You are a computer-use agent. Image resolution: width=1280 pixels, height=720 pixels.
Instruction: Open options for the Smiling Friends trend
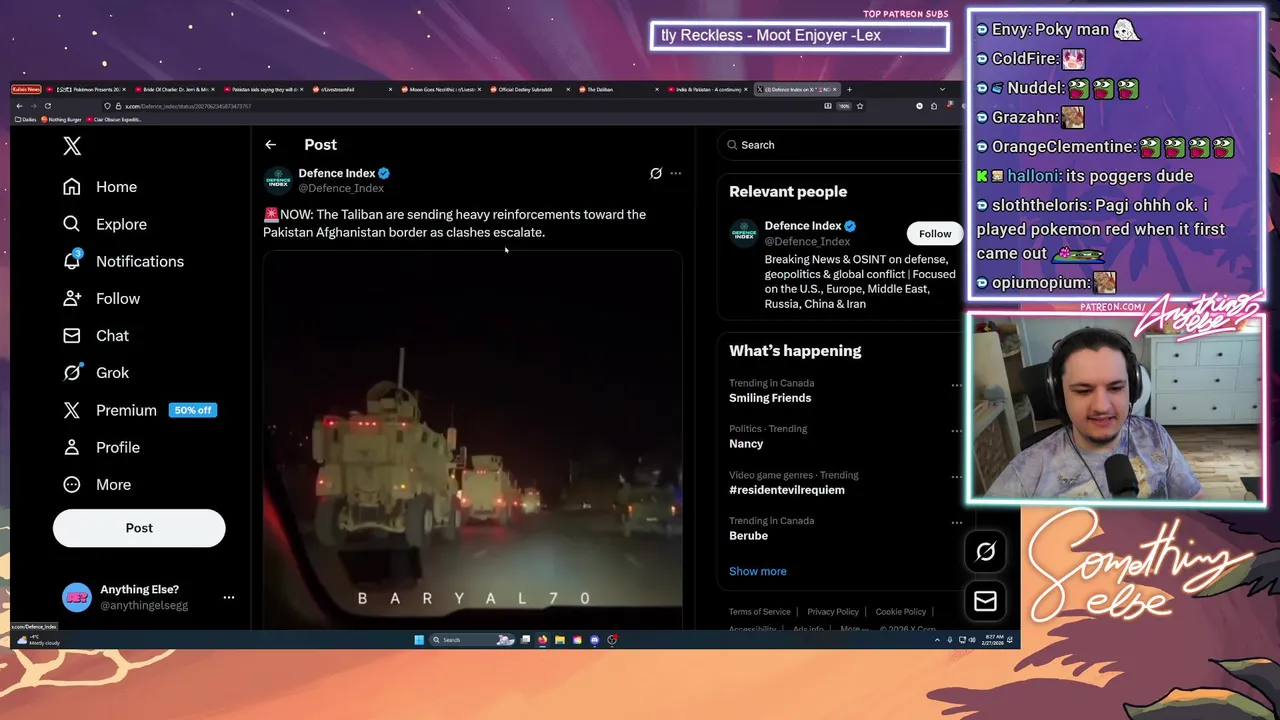[956, 385]
